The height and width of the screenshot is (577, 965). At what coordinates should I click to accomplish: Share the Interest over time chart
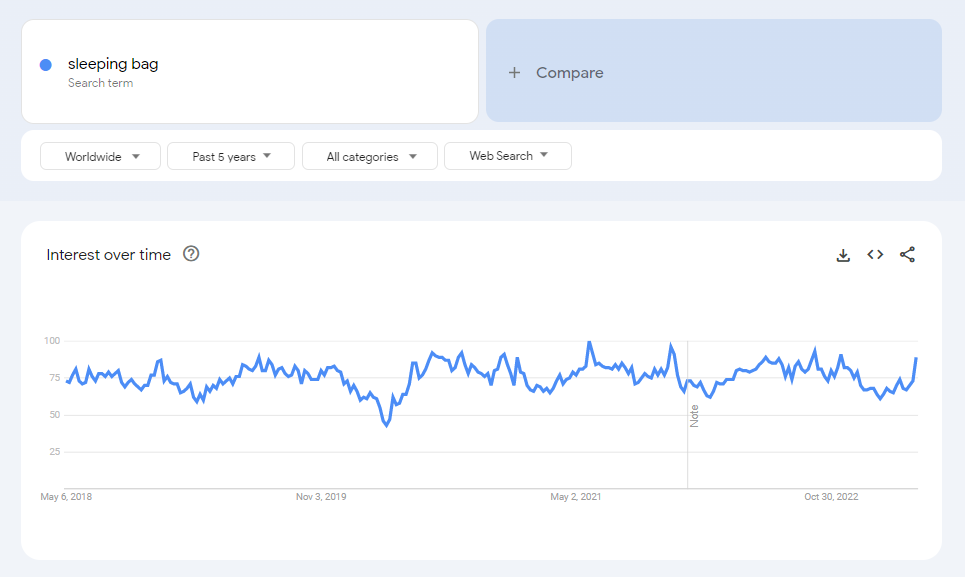click(907, 255)
